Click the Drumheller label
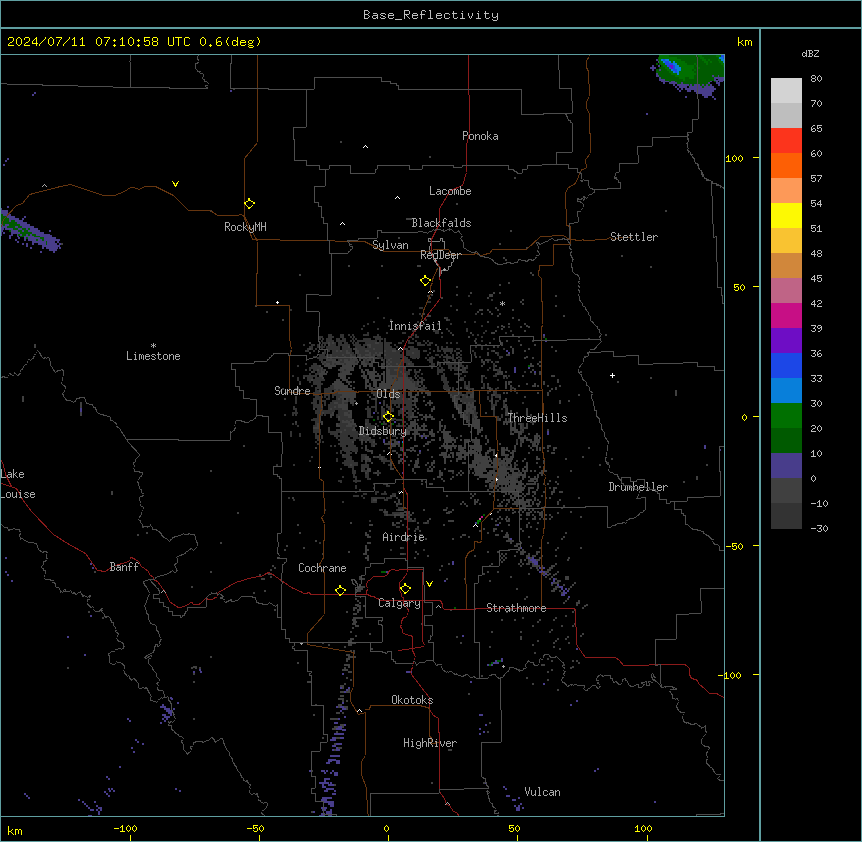The image size is (862, 842). coord(638,487)
